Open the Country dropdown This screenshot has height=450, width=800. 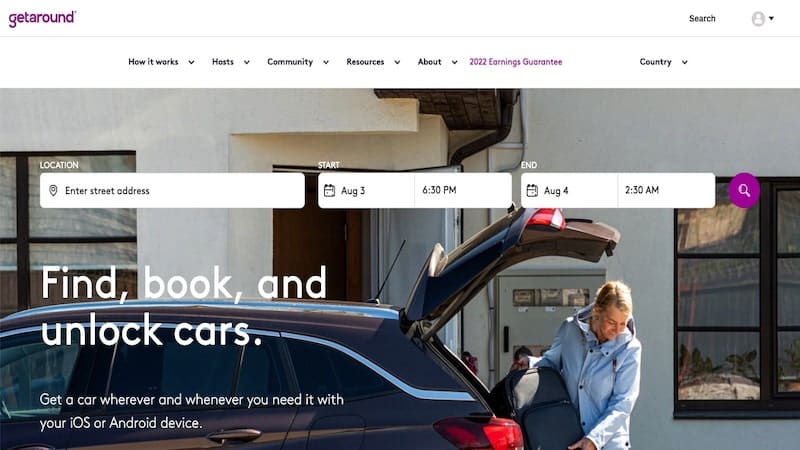coord(663,62)
